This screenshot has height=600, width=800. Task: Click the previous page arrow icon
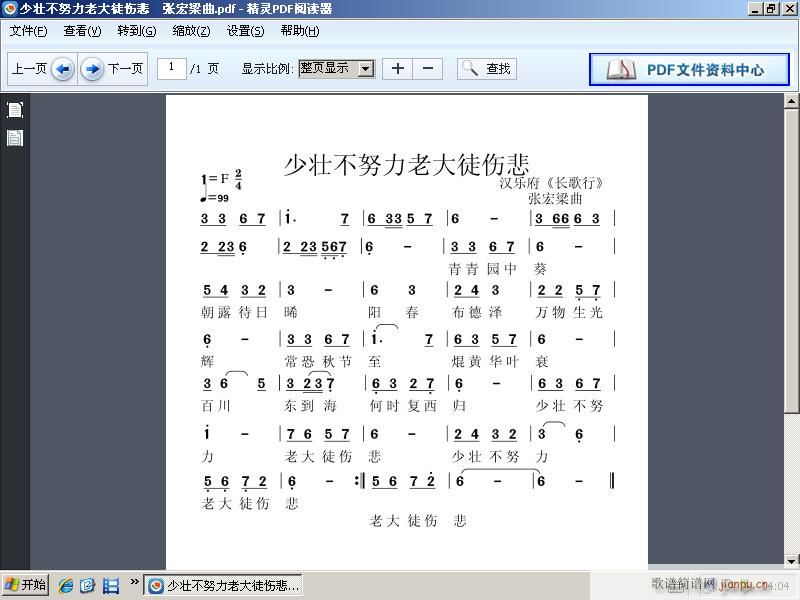tap(62, 69)
